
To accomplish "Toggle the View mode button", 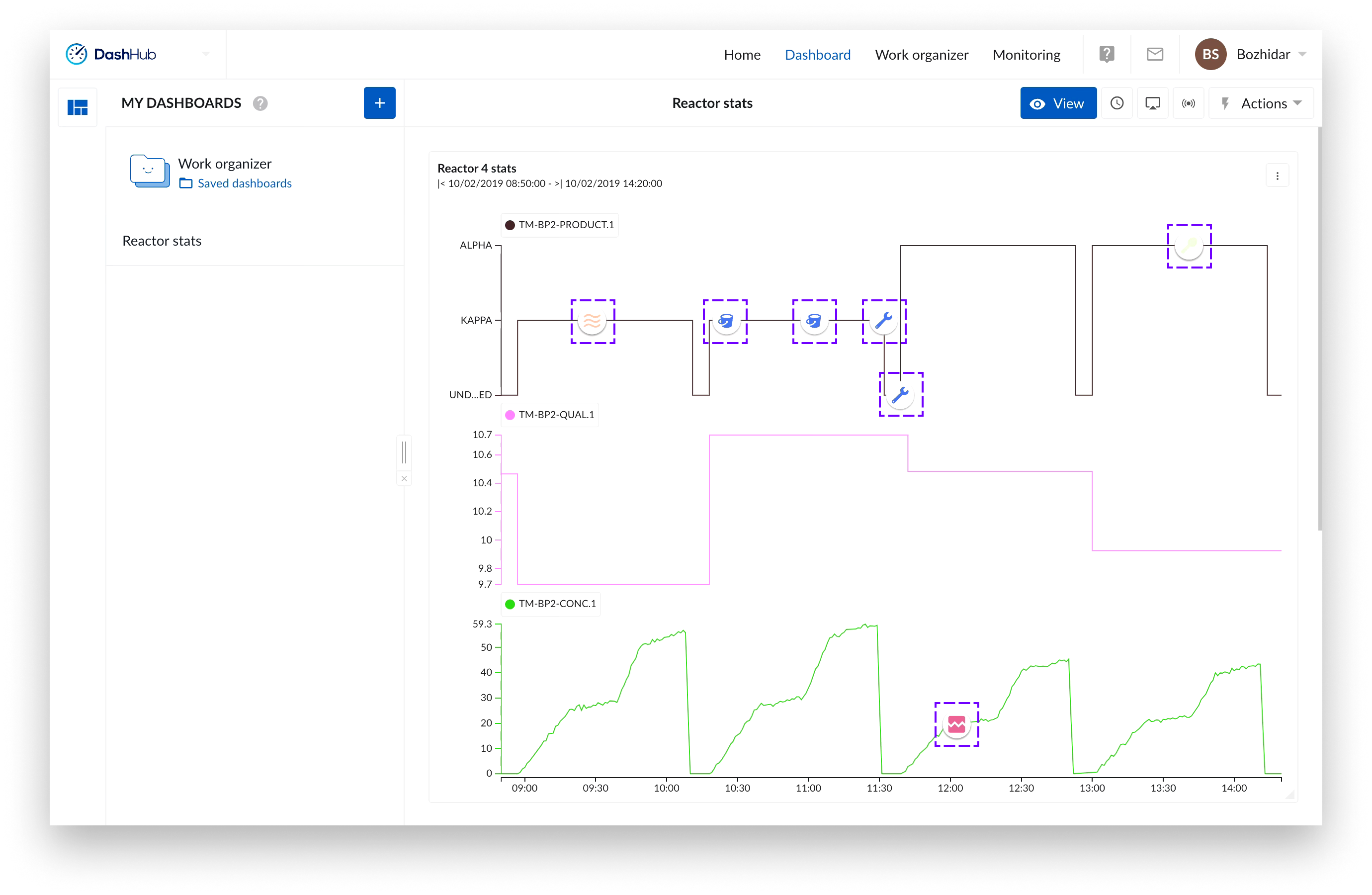I will [x=1058, y=103].
